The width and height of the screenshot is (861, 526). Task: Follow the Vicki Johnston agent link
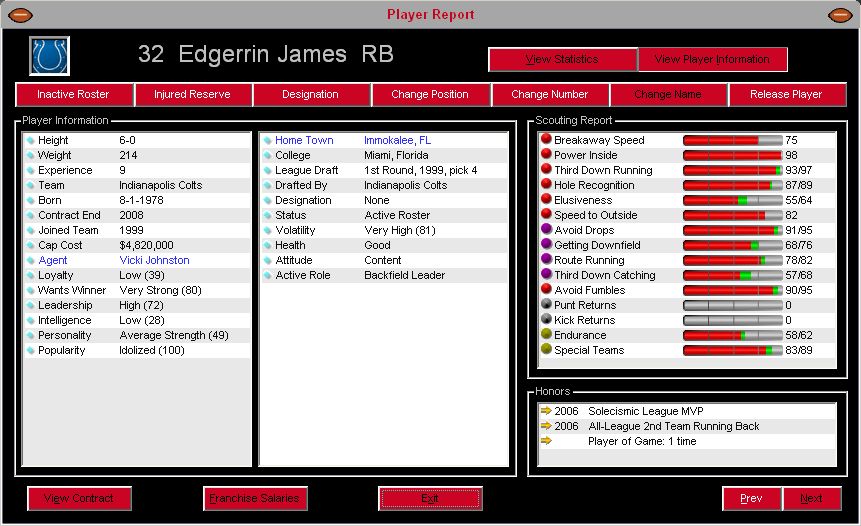(154, 260)
